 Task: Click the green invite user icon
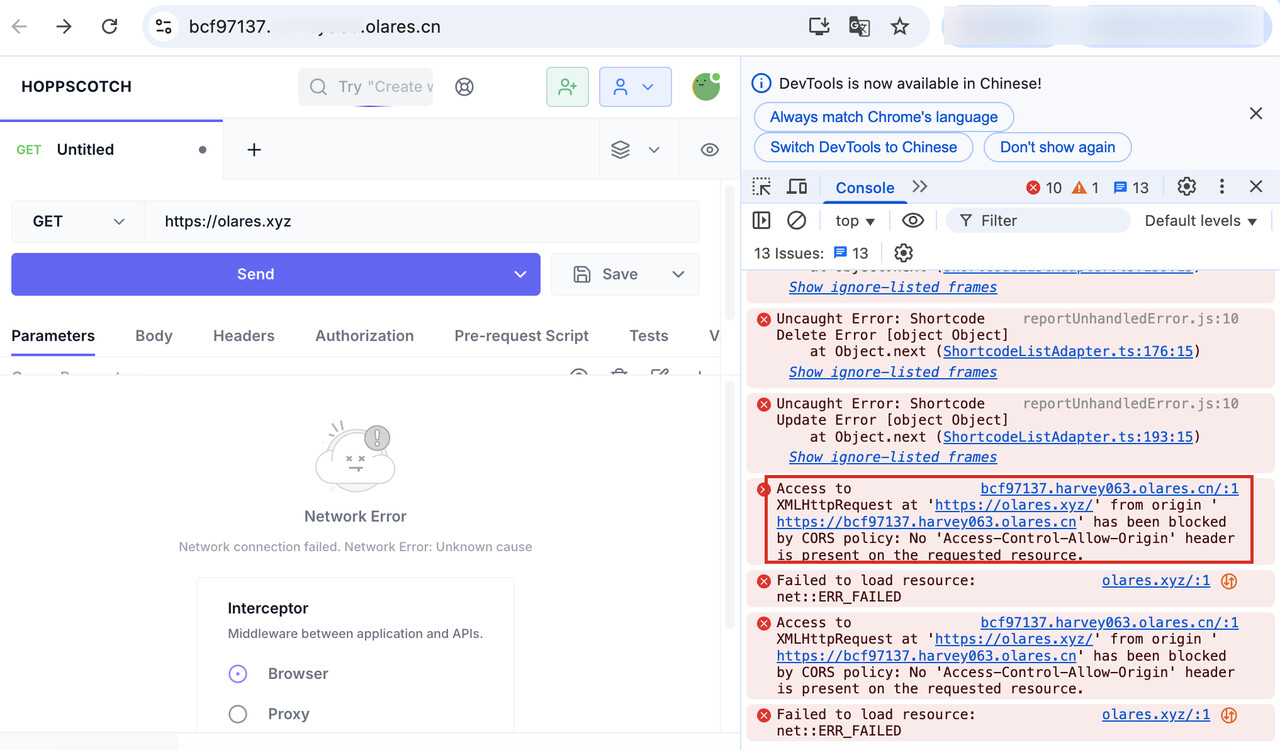tap(568, 87)
